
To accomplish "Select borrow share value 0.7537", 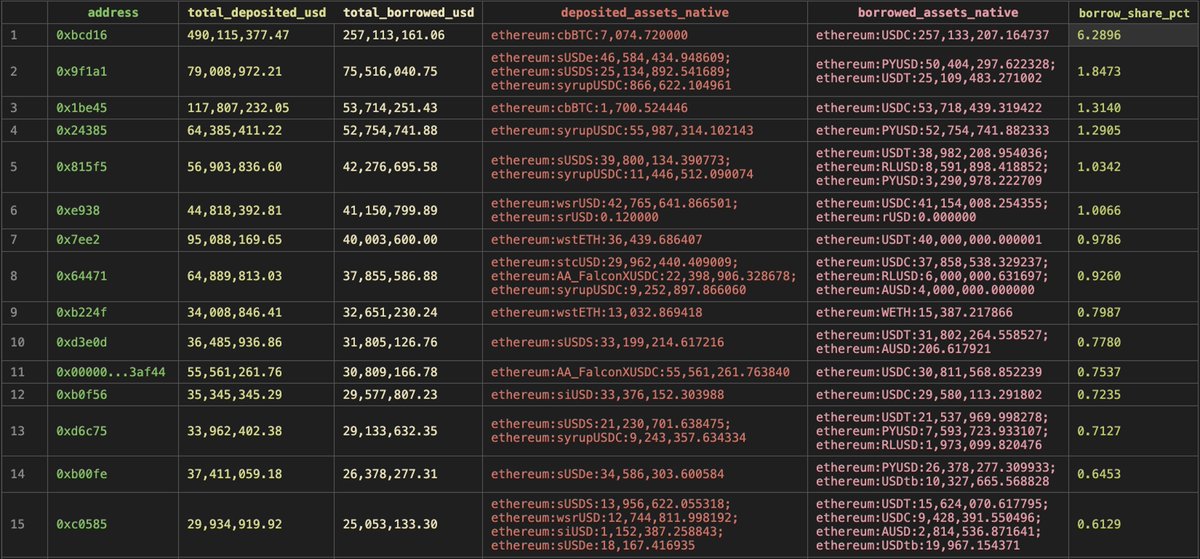I will point(1098,371).
